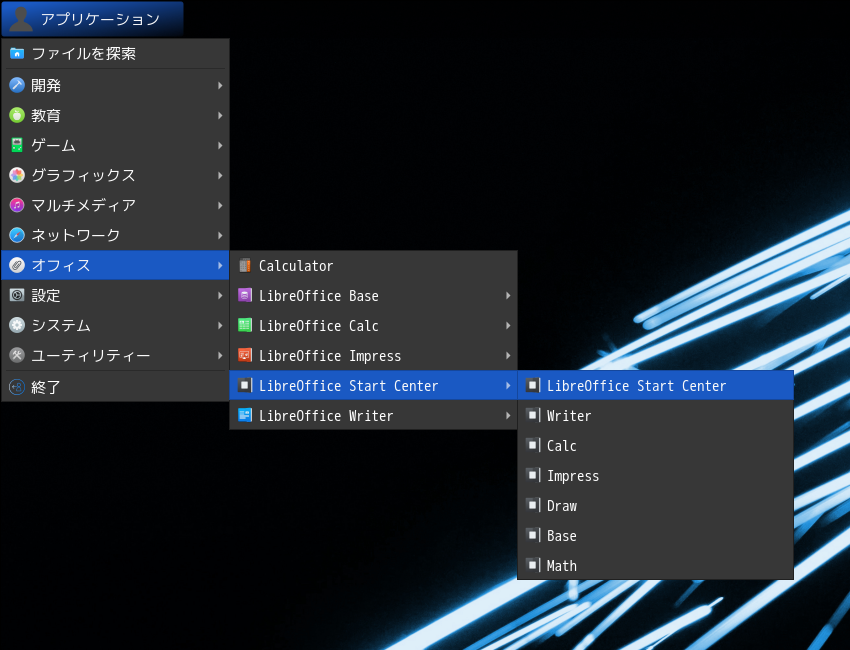Click the マルチメディア music note icon
The image size is (850, 650).
[x=17, y=205]
